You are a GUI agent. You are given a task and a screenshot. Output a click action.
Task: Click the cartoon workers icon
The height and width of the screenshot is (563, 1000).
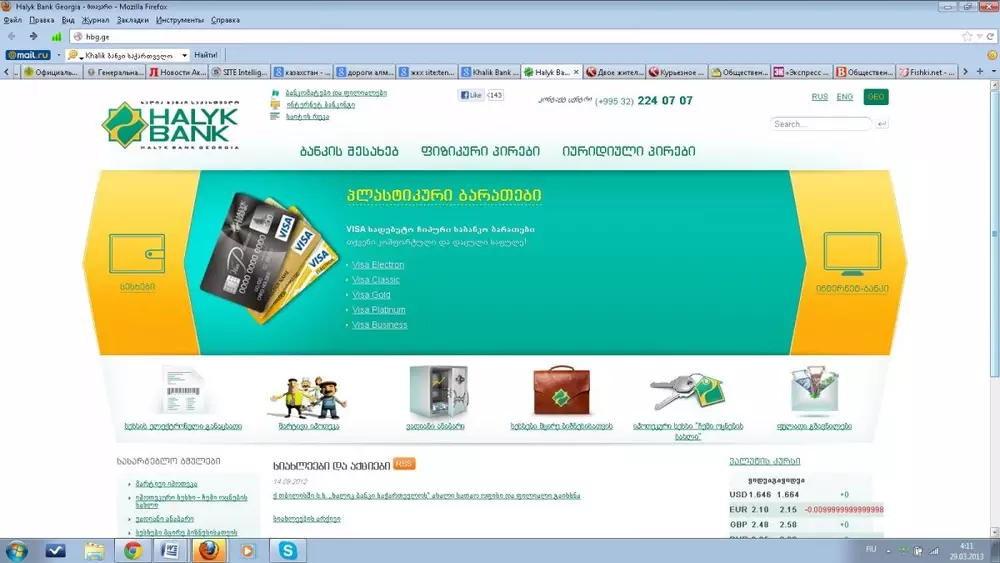307,395
